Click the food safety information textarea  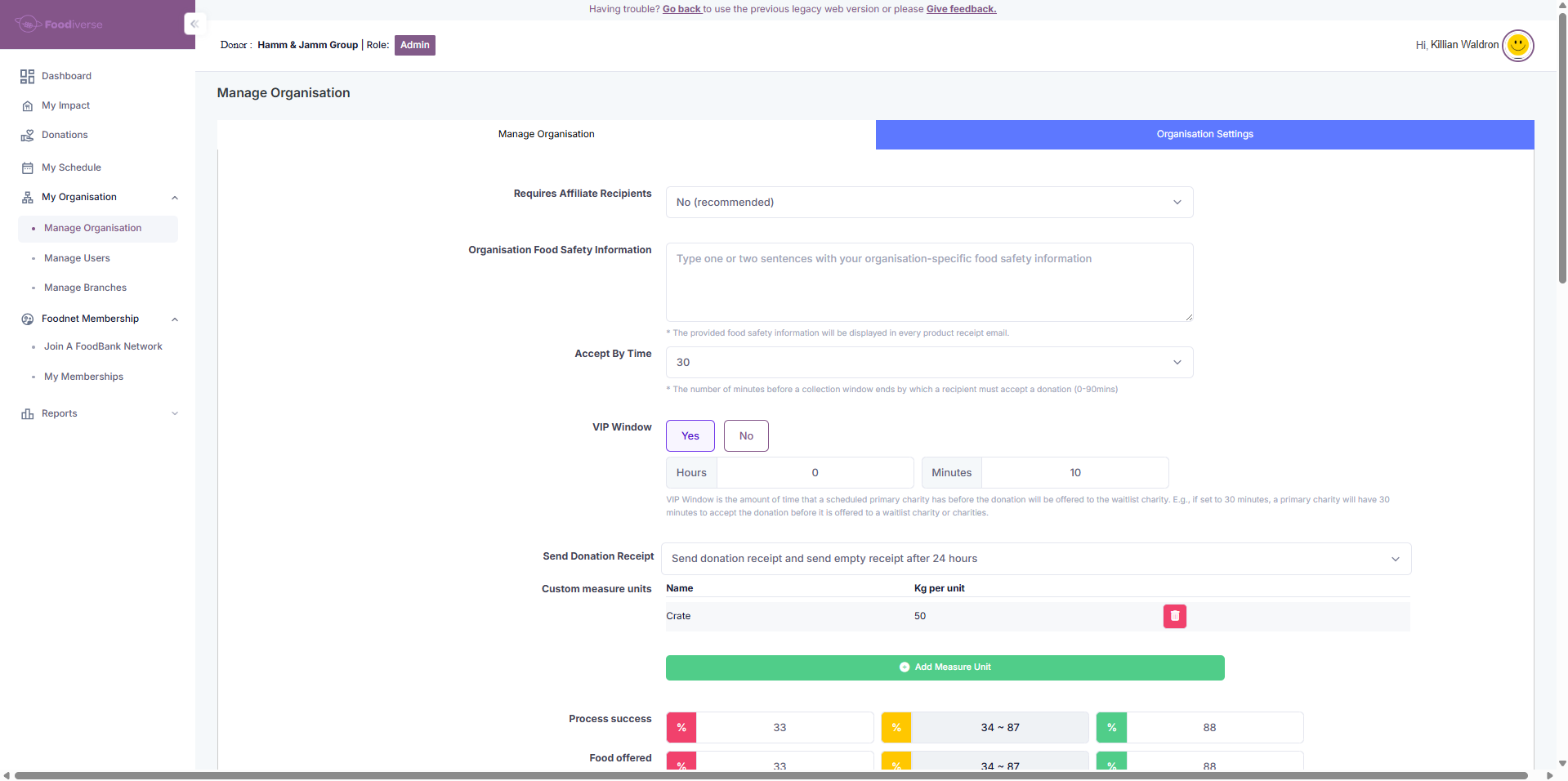point(929,282)
